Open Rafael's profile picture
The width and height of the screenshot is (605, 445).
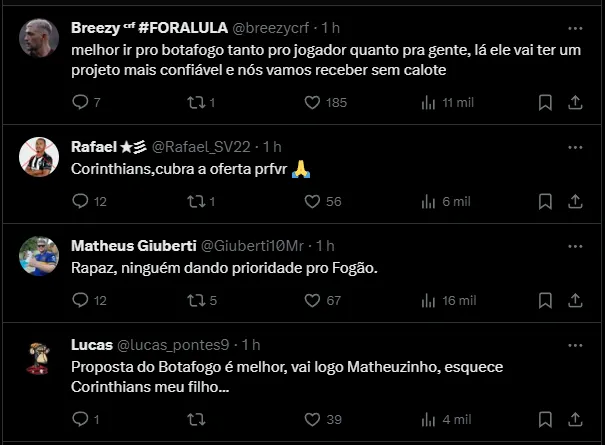tap(40, 155)
